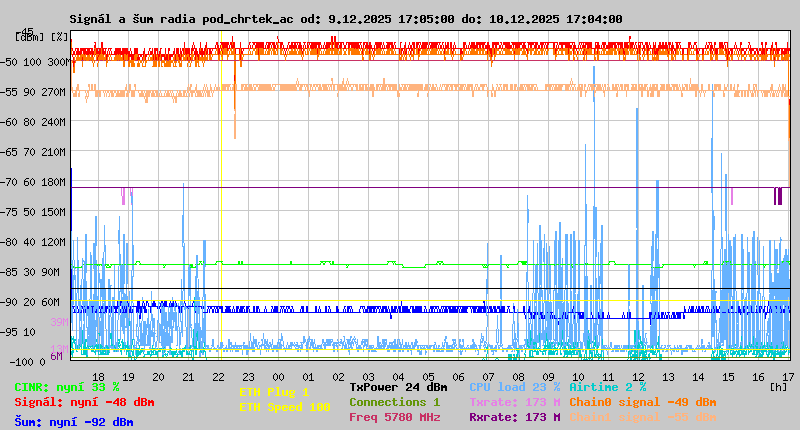Viewport: 800px width, 430px height.
Task: Click hour label '17' on time axis
Action: coord(788,377)
